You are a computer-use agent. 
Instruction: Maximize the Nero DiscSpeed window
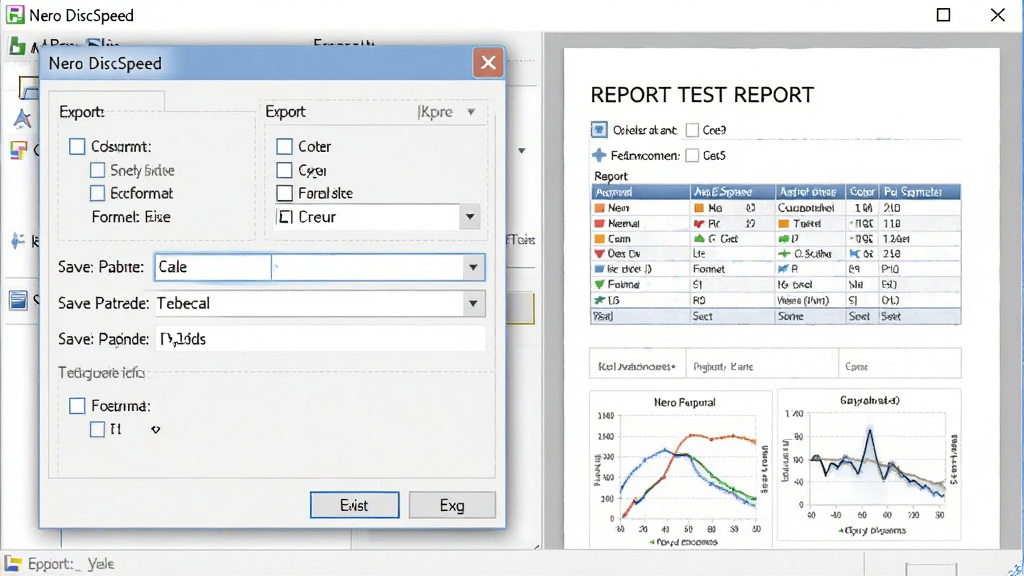pyautogui.click(x=943, y=14)
